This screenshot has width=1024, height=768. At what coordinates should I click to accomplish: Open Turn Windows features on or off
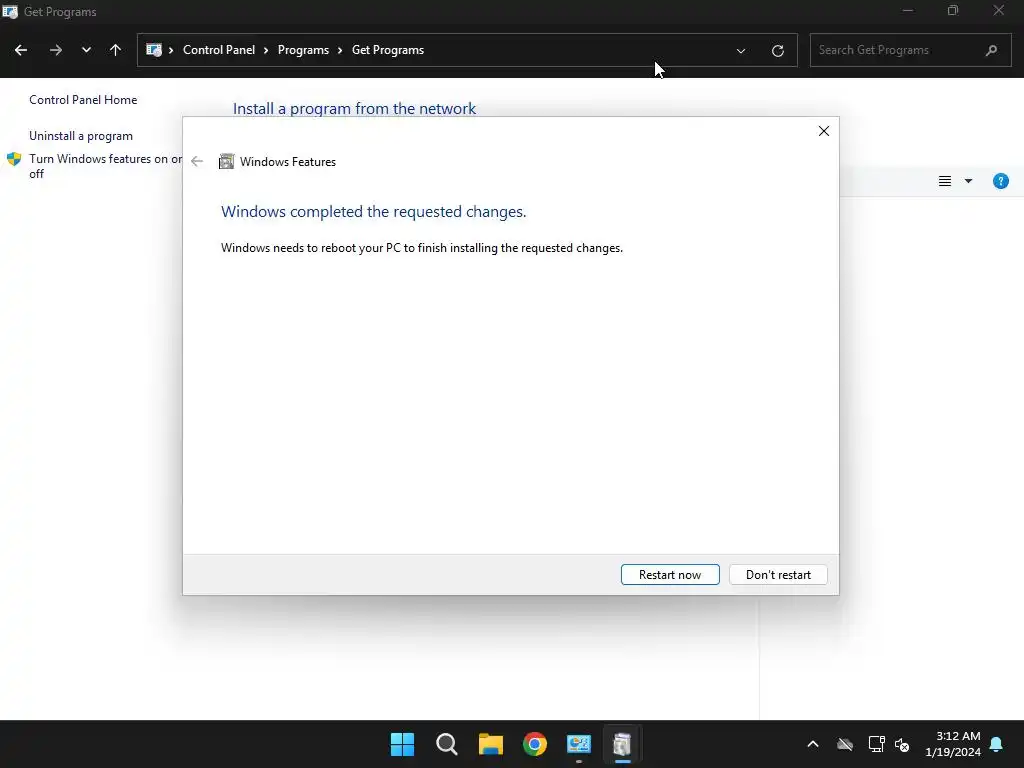(106, 166)
